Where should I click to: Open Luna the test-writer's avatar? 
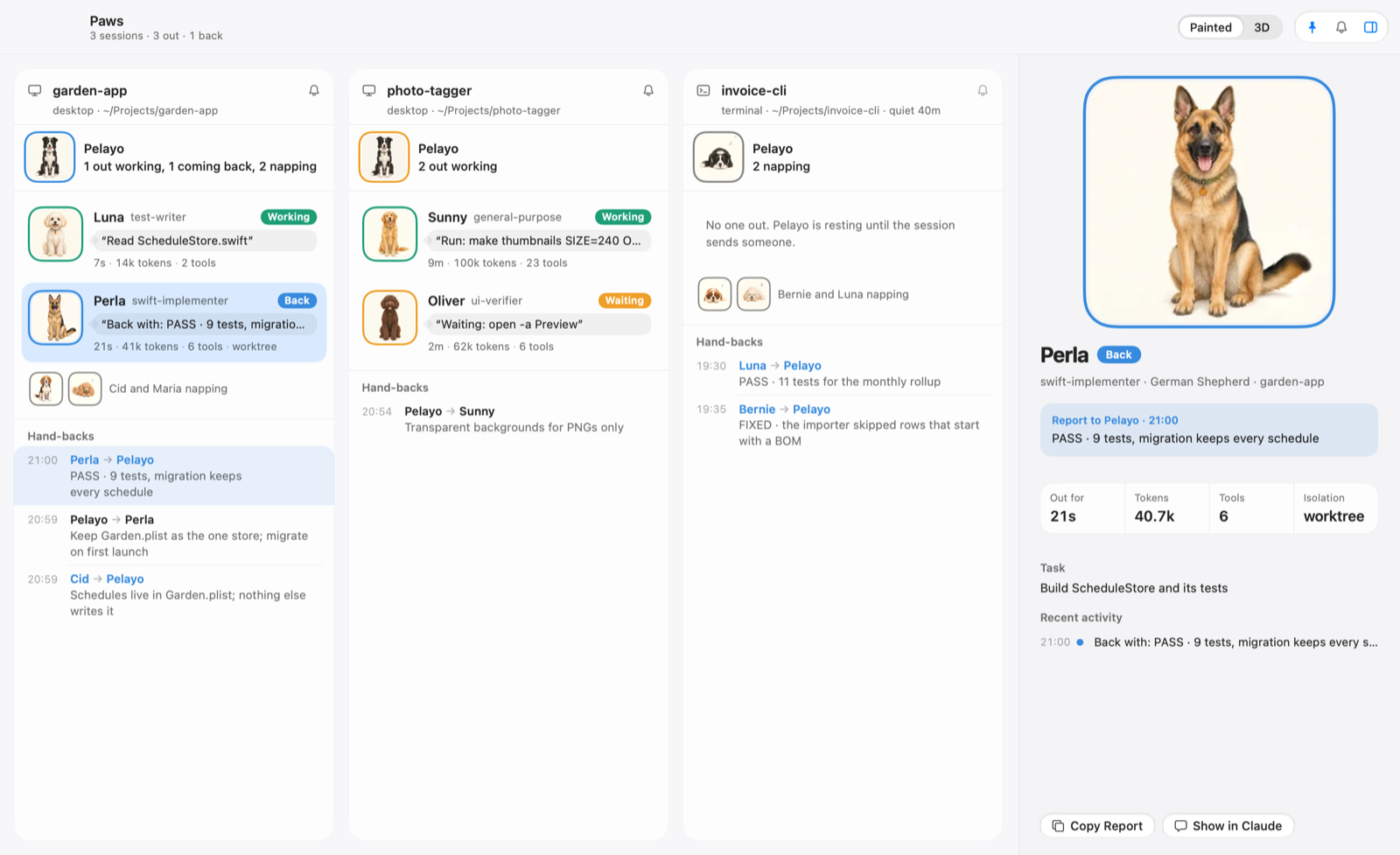coord(55,234)
